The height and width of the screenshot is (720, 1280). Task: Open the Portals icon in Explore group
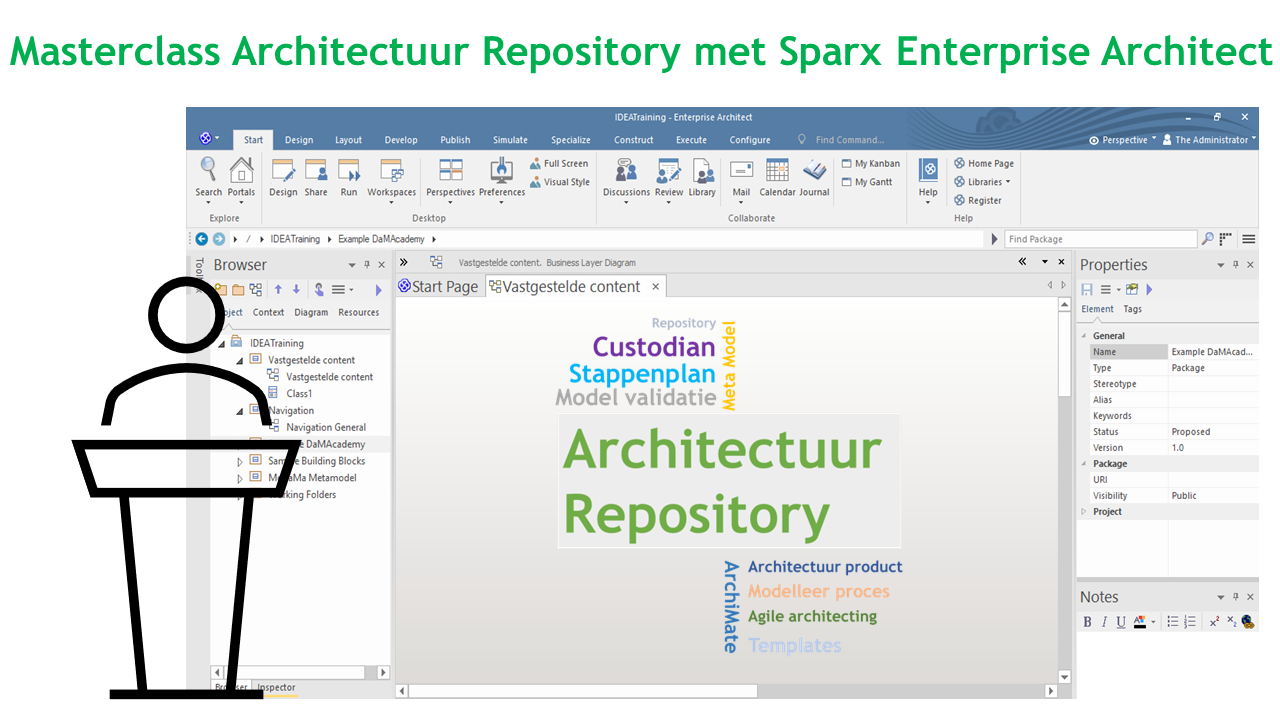point(241,171)
